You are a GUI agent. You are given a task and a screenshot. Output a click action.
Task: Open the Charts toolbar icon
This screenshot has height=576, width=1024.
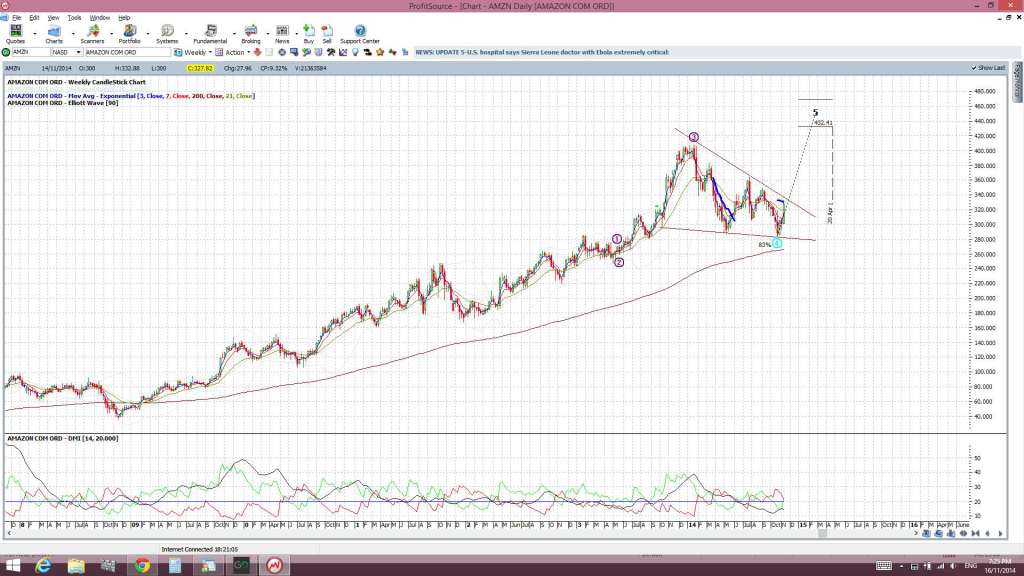pyautogui.click(x=54, y=30)
